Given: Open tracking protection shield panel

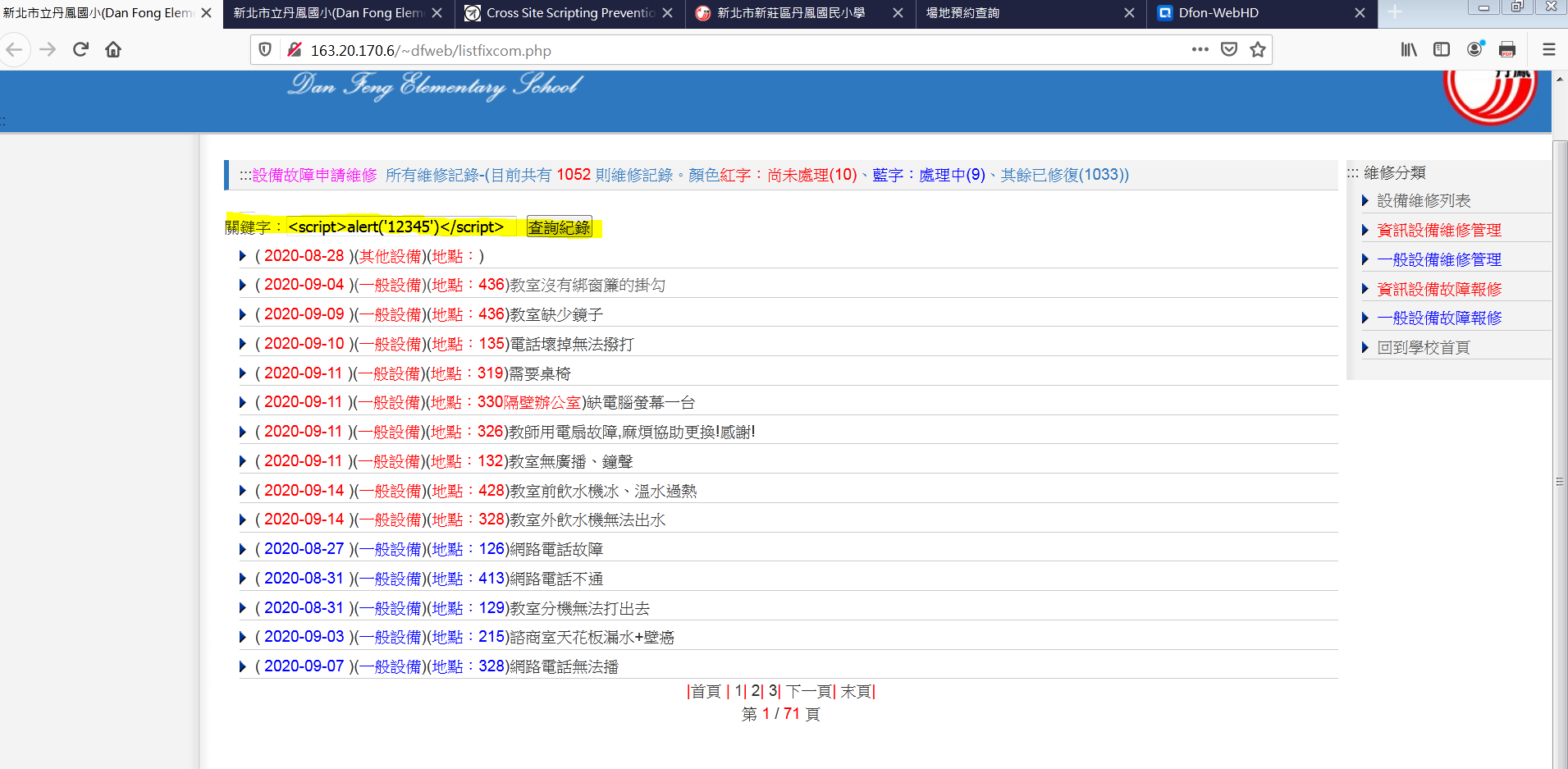Looking at the screenshot, I should pyautogui.click(x=265, y=50).
